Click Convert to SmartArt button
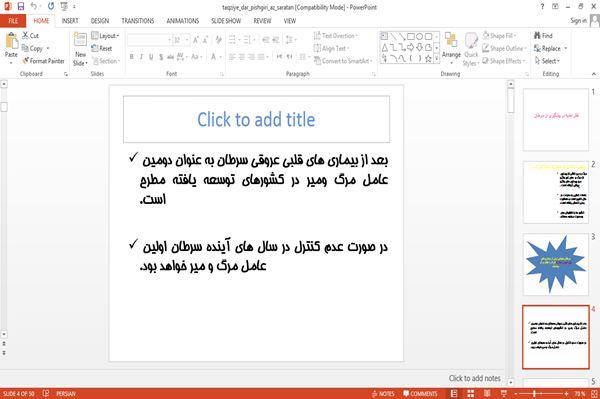 pyautogui.click(x=343, y=61)
